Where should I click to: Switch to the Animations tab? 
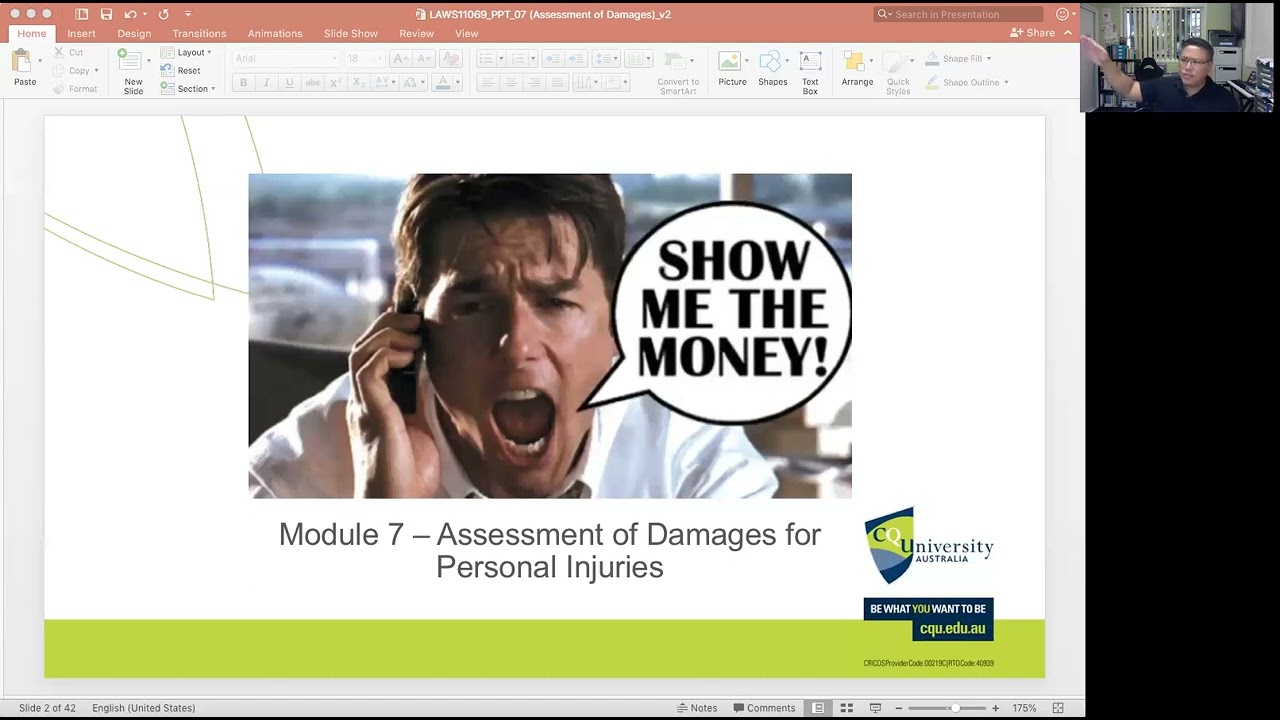275,34
